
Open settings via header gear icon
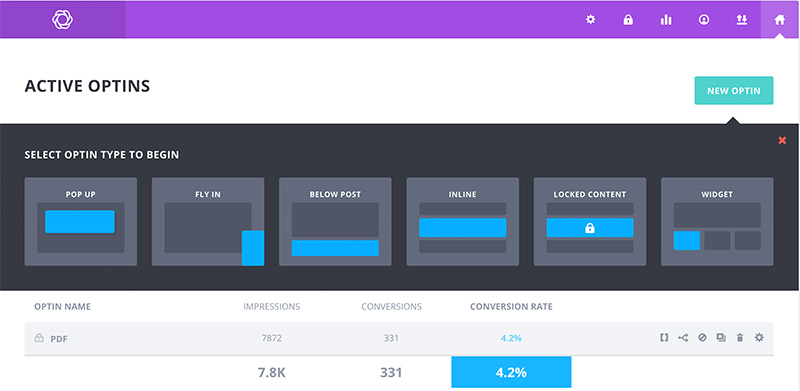590,20
